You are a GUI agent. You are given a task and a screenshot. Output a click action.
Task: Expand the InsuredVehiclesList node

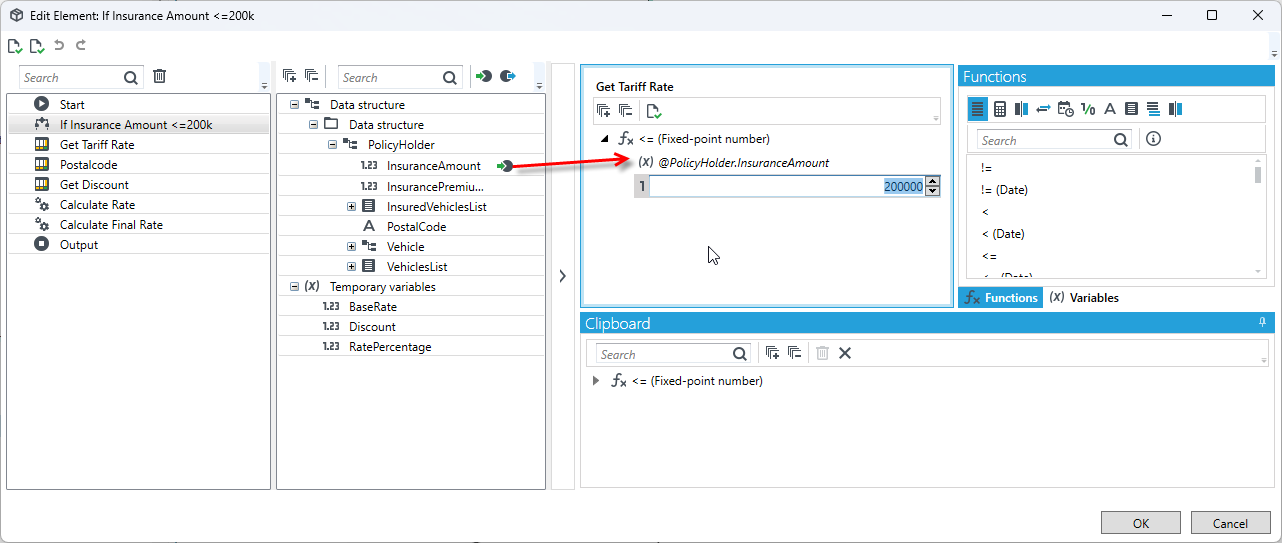tap(352, 206)
